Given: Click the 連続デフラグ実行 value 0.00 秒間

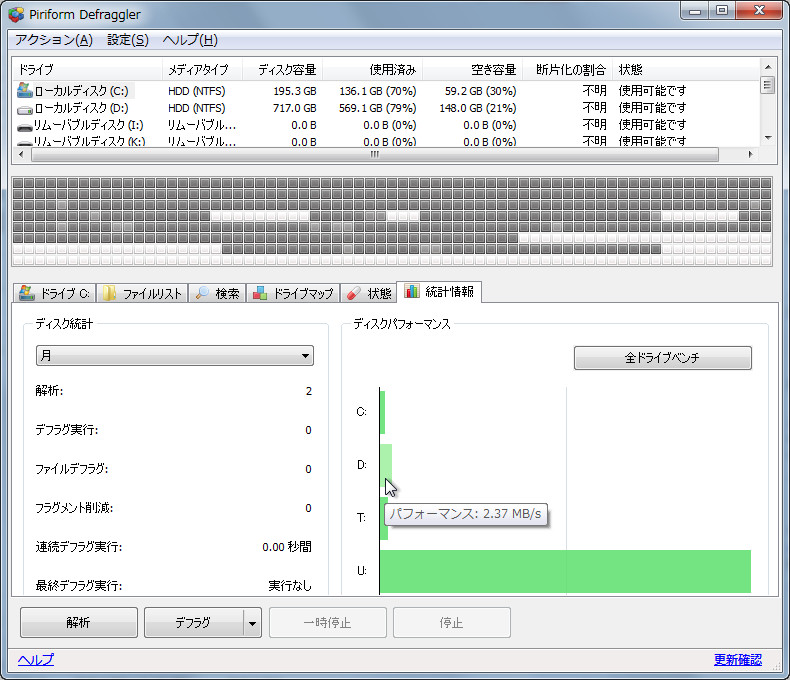Looking at the screenshot, I should click(287, 547).
